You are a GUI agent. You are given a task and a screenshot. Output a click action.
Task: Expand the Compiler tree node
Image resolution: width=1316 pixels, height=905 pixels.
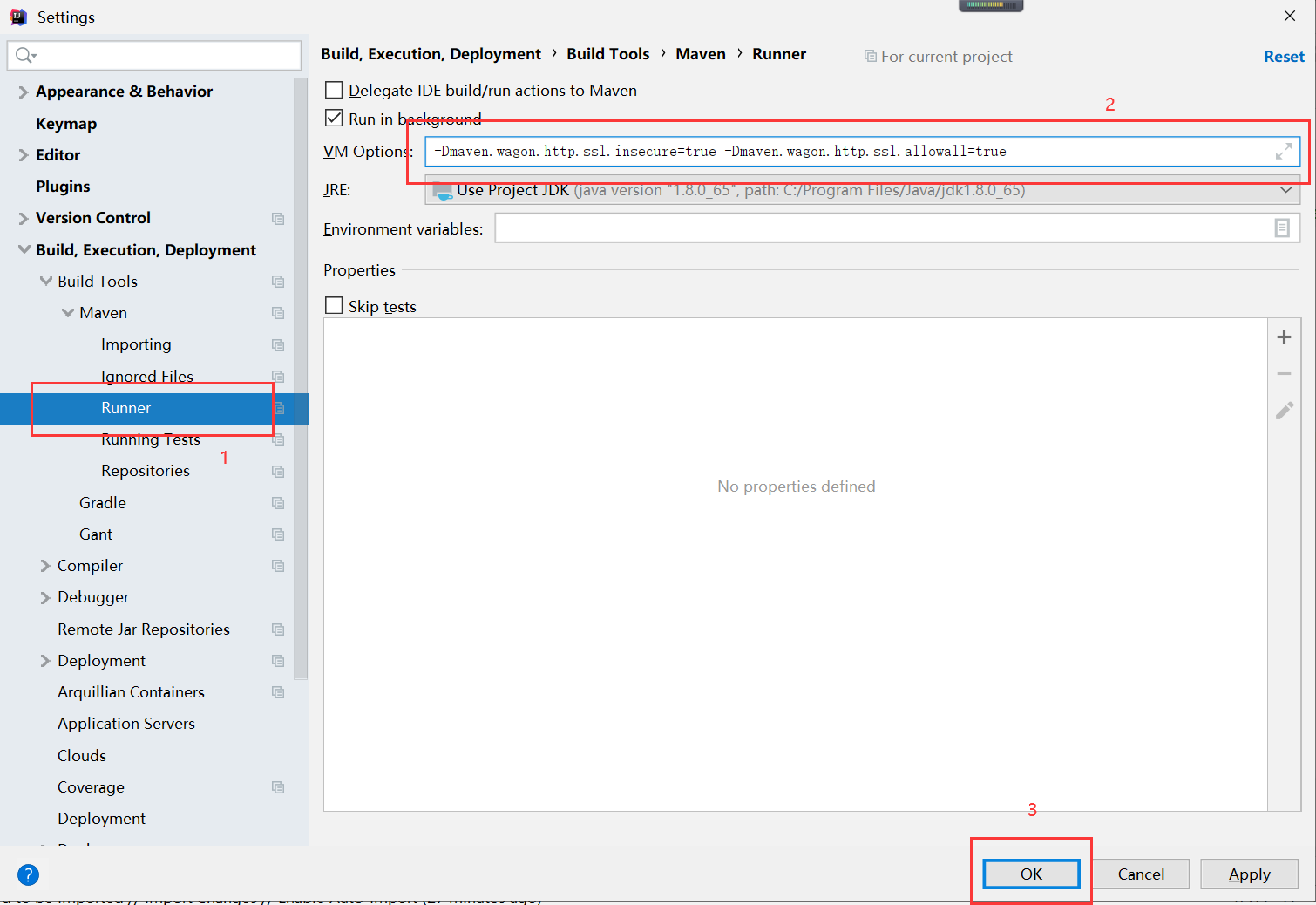[45, 565]
